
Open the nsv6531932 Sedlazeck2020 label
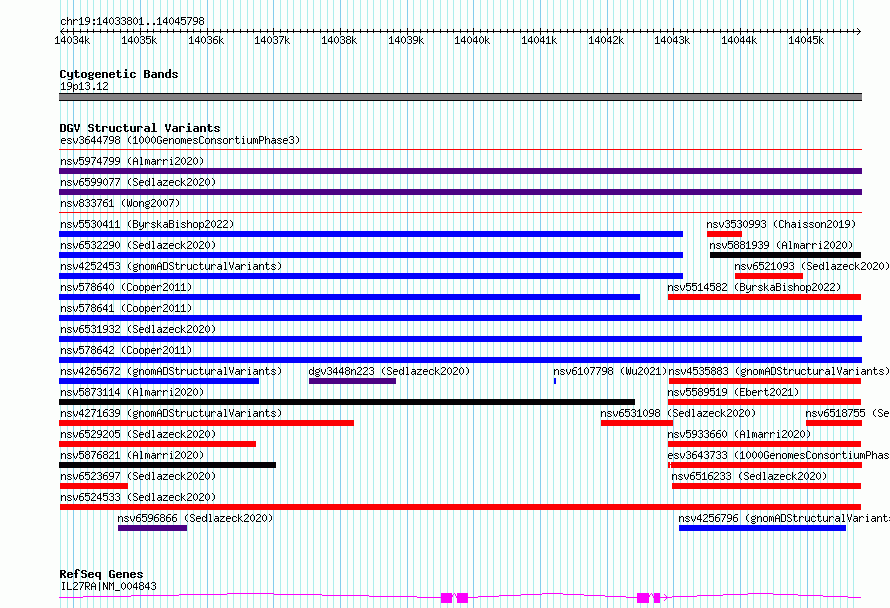tap(138, 329)
